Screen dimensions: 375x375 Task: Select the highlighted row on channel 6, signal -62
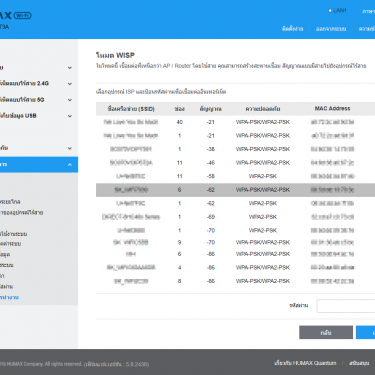click(x=235, y=190)
